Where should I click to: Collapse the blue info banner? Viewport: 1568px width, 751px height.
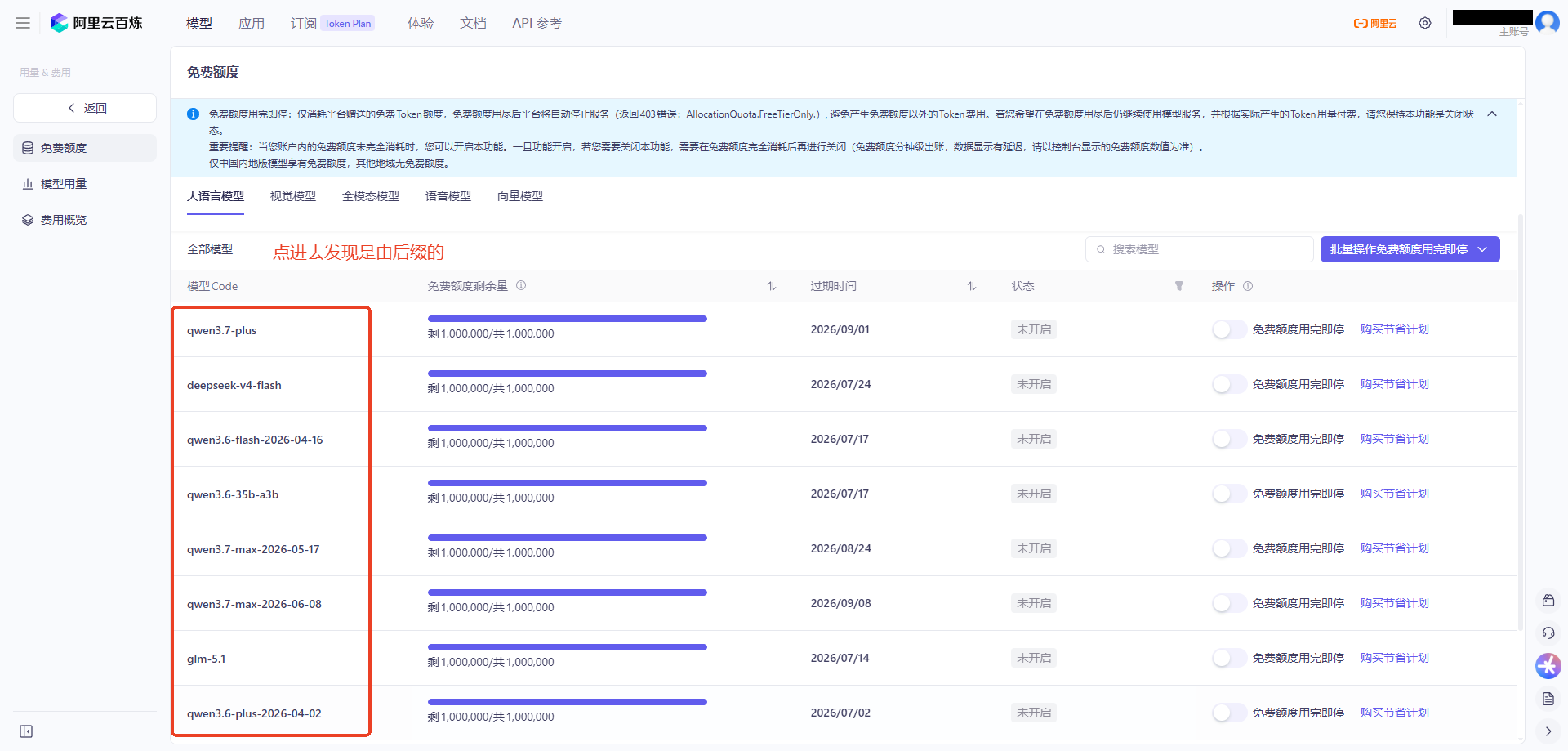pos(1492,114)
